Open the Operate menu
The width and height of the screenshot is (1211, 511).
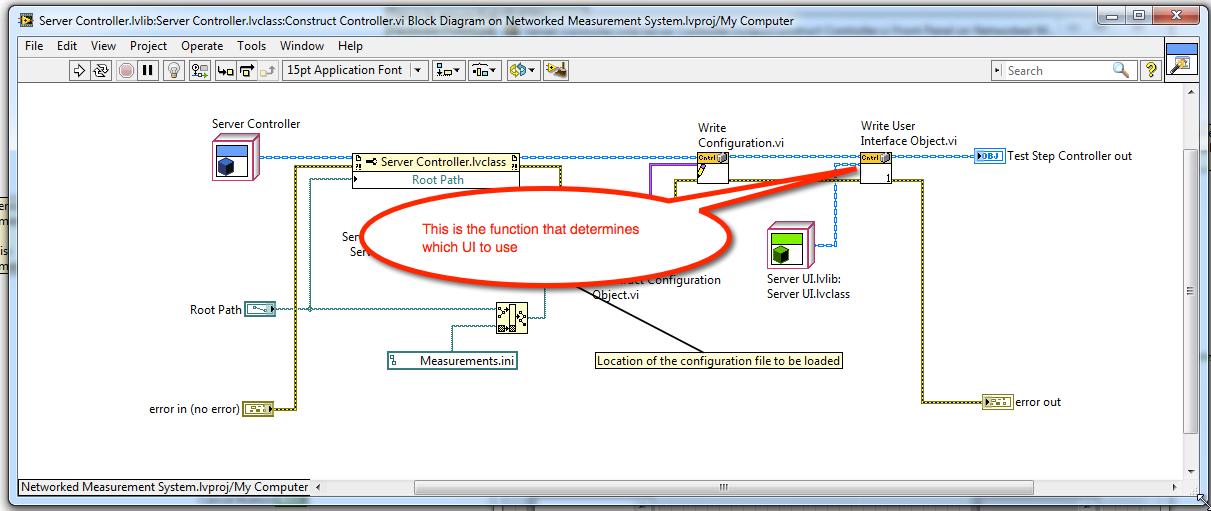202,46
